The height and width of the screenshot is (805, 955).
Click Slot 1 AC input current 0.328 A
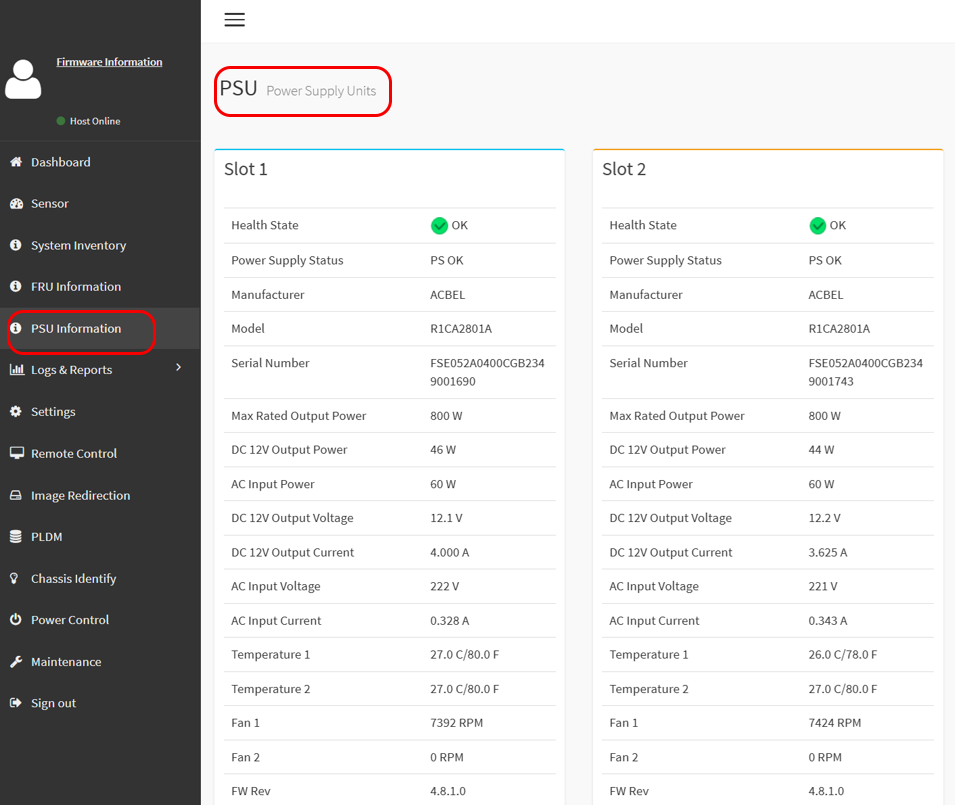point(449,621)
